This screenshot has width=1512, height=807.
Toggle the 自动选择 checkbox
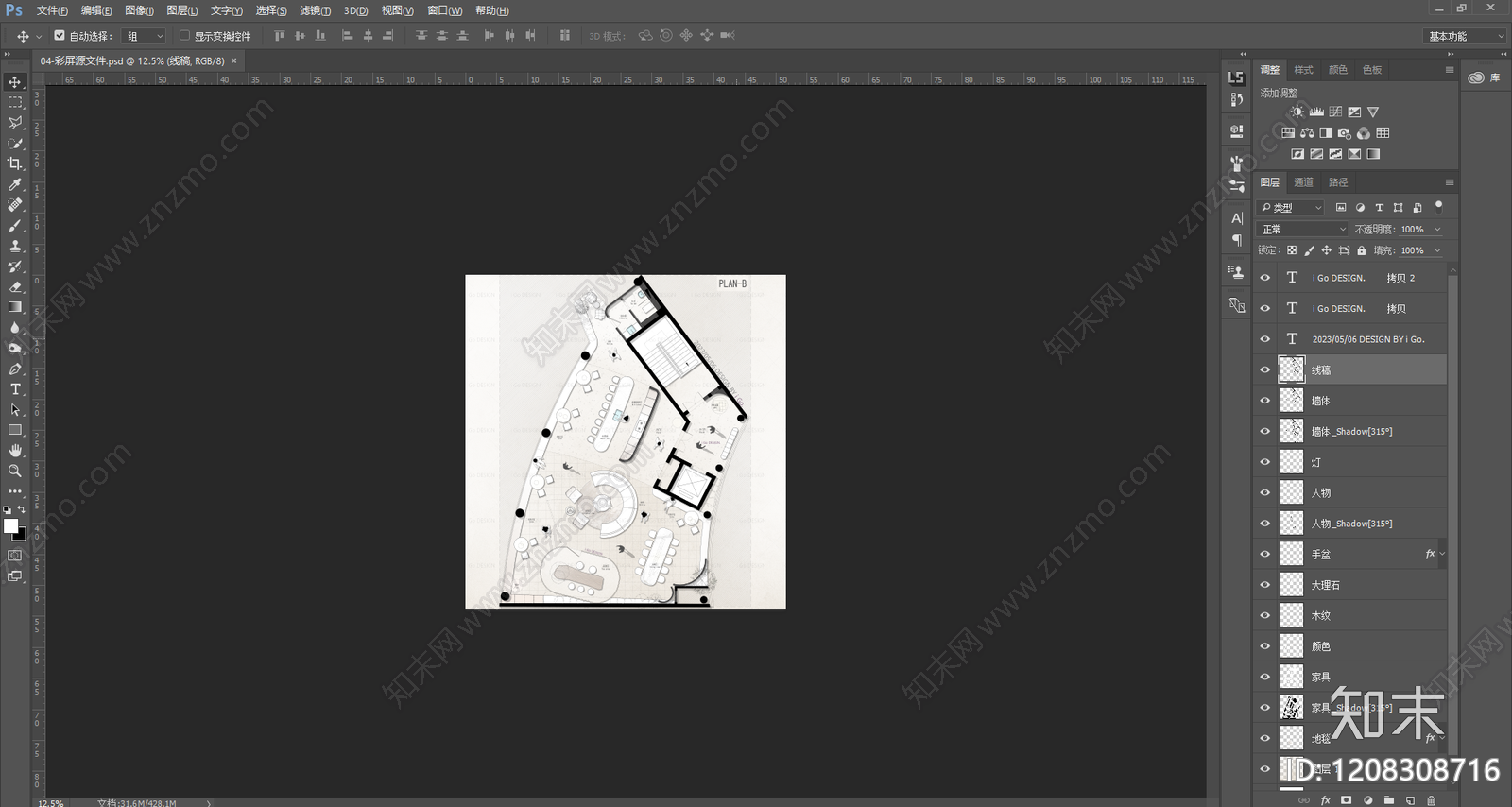(60, 36)
